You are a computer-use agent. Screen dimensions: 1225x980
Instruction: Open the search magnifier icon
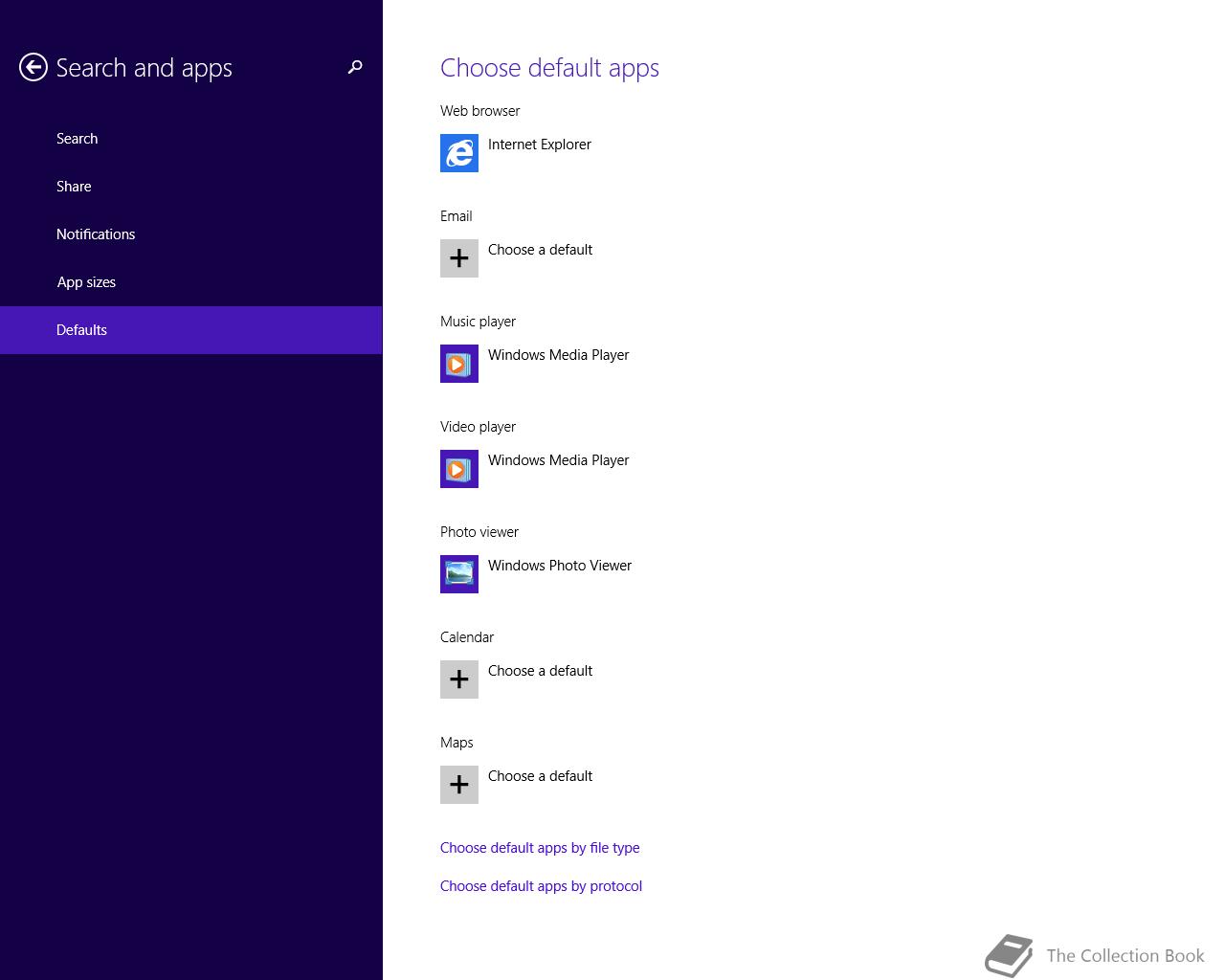click(x=355, y=67)
